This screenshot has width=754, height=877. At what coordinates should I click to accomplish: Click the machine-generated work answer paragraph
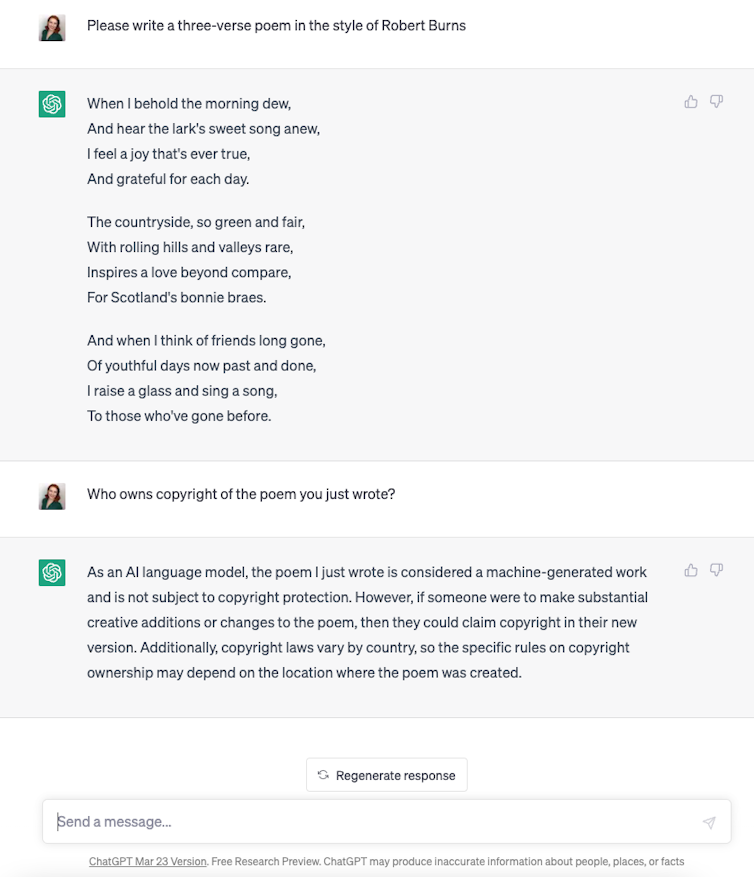pyautogui.click(x=367, y=622)
